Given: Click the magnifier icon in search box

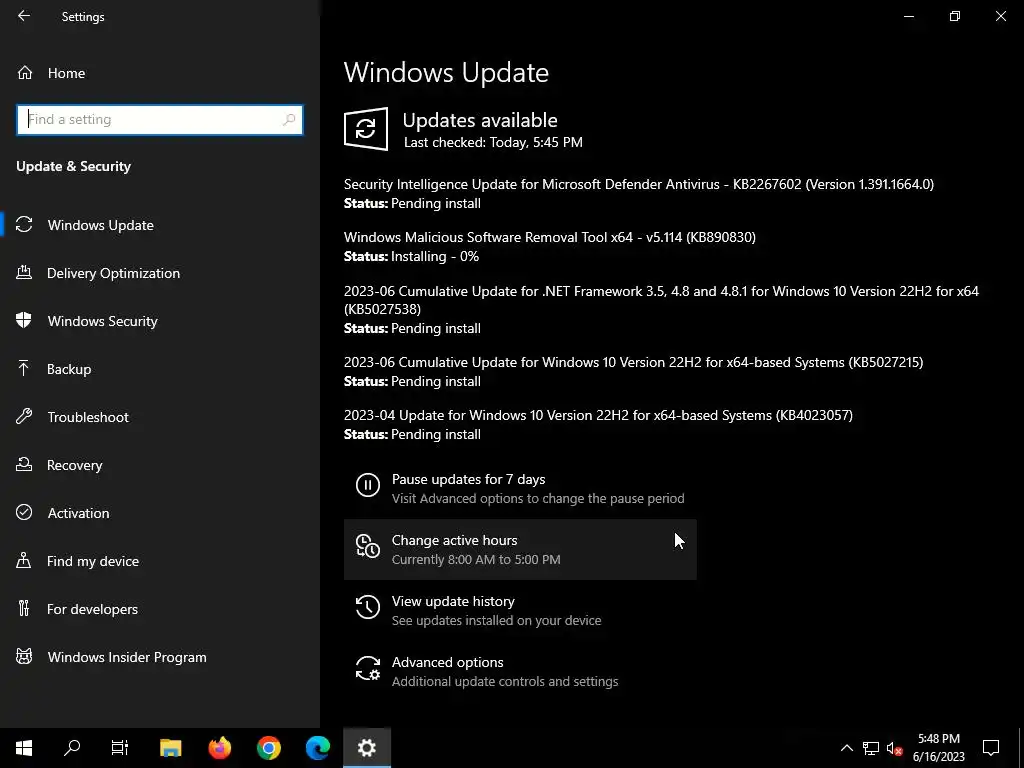Looking at the screenshot, I should point(289,120).
